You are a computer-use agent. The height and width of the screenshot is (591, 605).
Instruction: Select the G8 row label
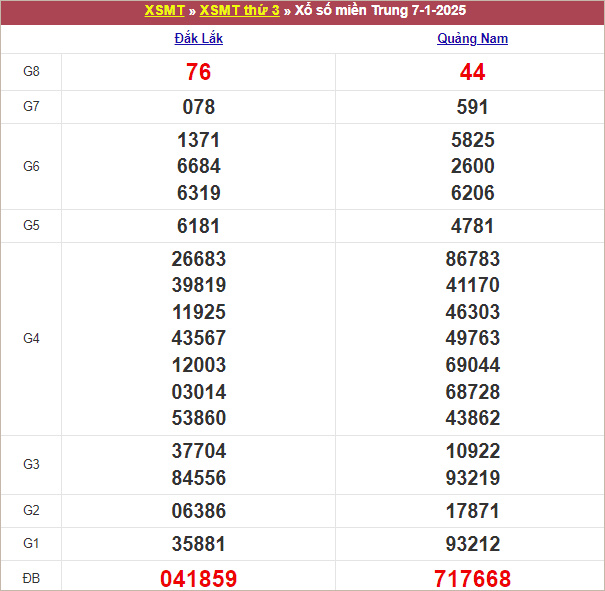coord(31,71)
